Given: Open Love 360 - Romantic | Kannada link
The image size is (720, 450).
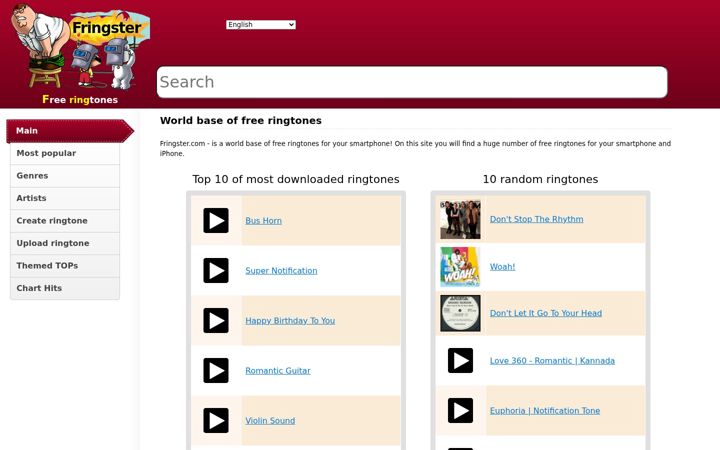Looking at the screenshot, I should tap(552, 361).
